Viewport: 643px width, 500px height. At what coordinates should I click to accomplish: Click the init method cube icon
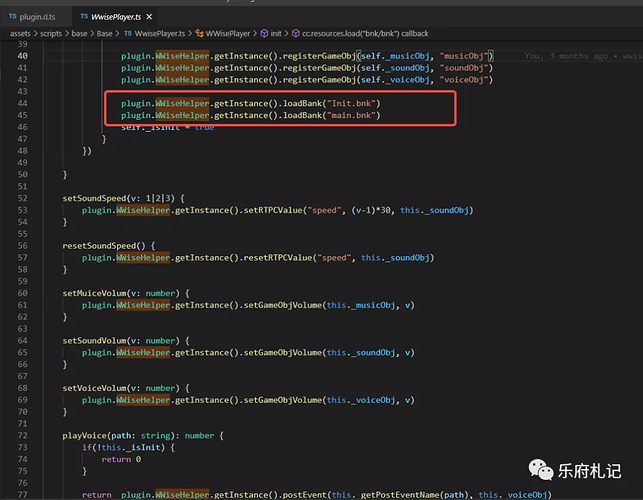264,34
